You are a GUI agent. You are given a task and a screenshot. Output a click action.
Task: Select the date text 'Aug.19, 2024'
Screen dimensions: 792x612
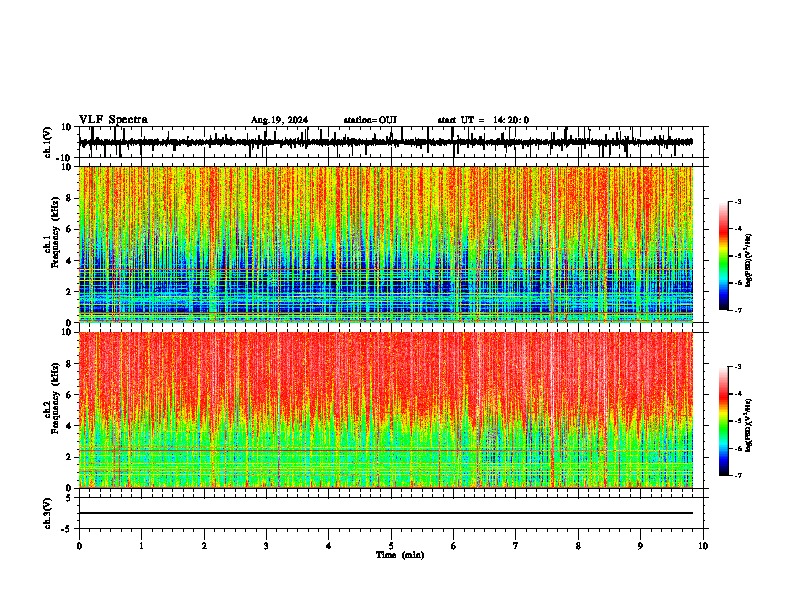coord(279,120)
